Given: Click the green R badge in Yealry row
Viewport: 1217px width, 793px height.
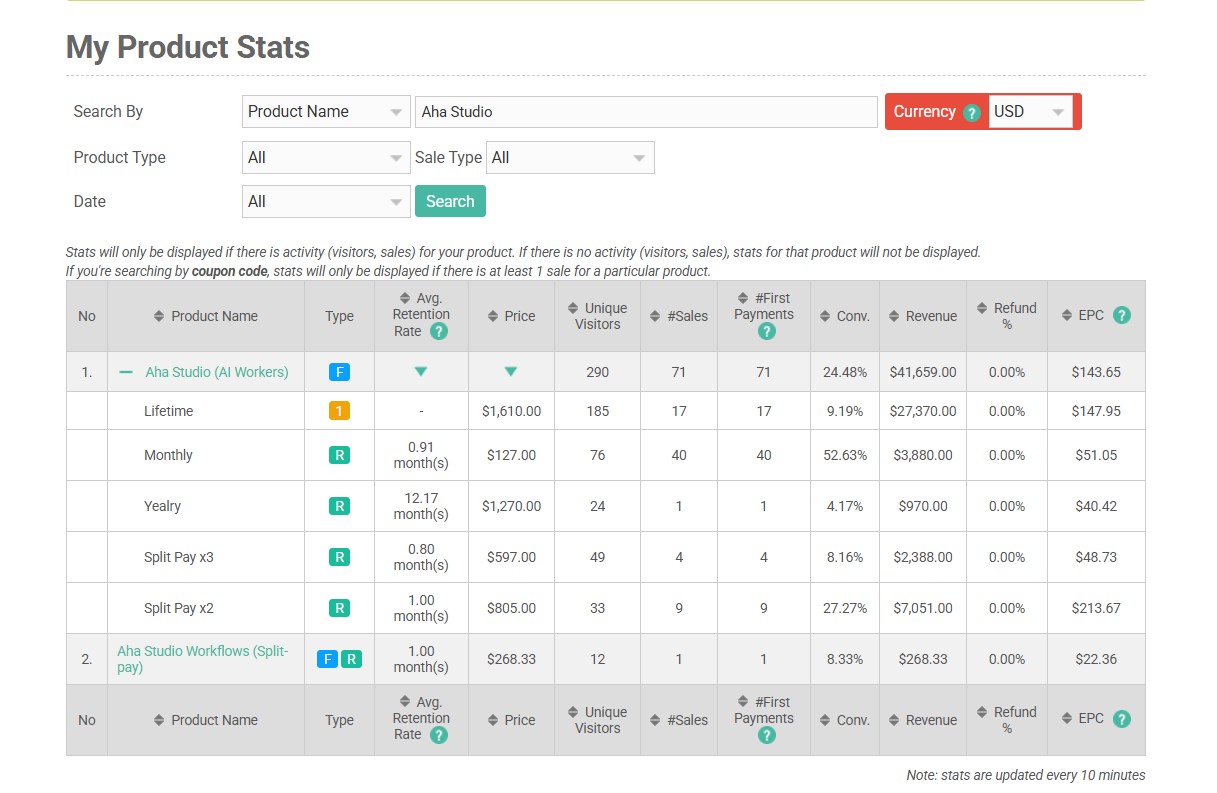Looking at the screenshot, I should pos(339,506).
